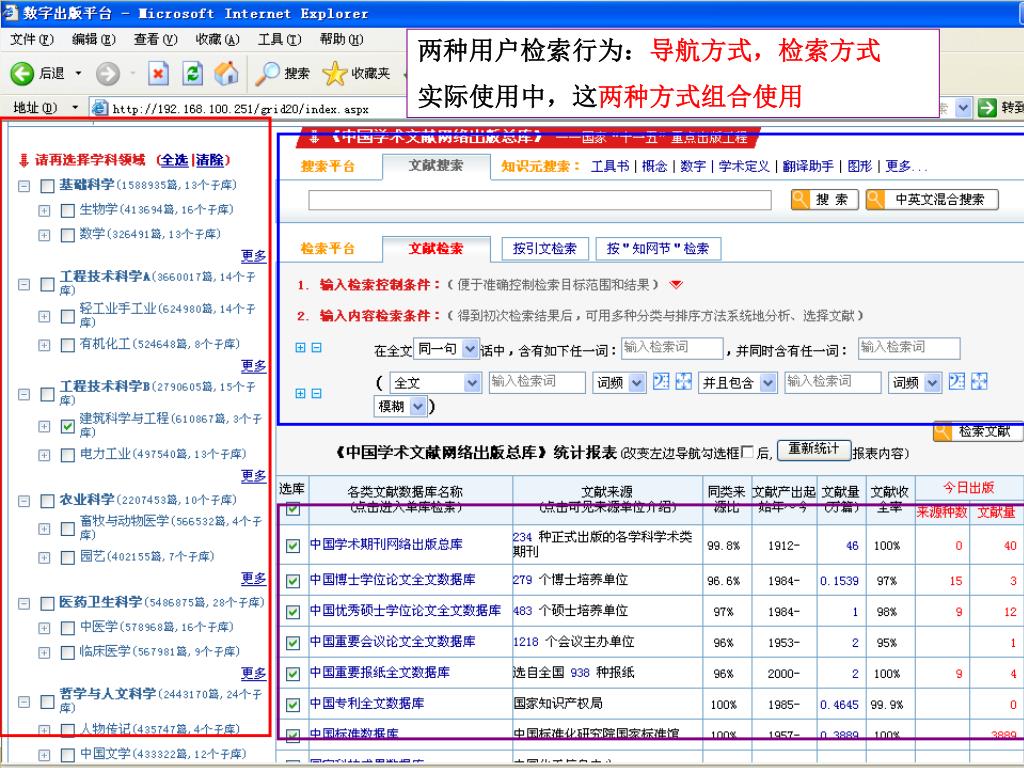Viewport: 1024px width, 768px height.
Task: Click the 学术定义 link
Action: (744, 167)
